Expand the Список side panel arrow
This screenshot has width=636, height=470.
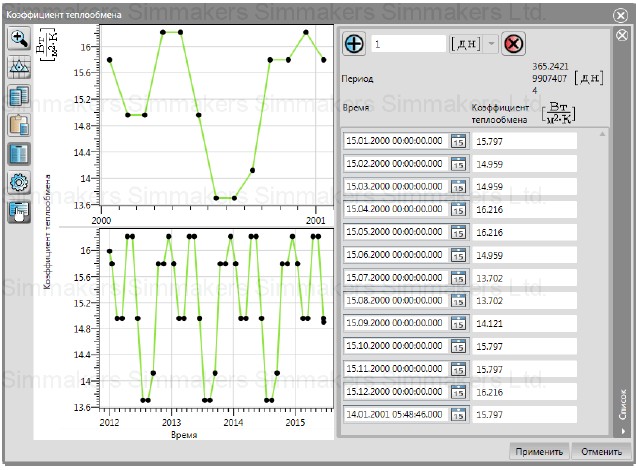pyautogui.click(x=623, y=431)
